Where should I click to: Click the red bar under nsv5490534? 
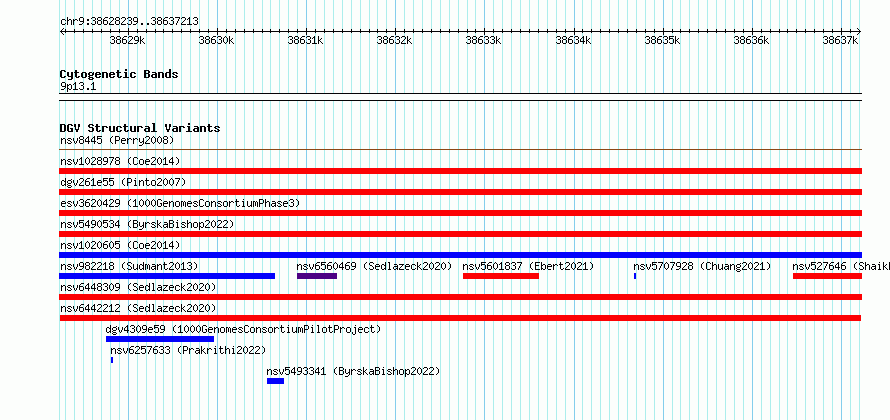click(x=460, y=234)
